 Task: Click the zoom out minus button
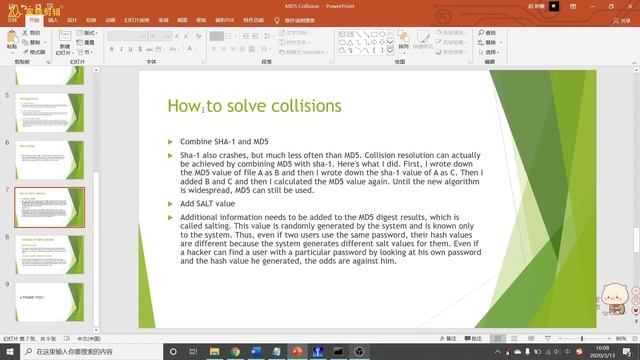click(560, 339)
